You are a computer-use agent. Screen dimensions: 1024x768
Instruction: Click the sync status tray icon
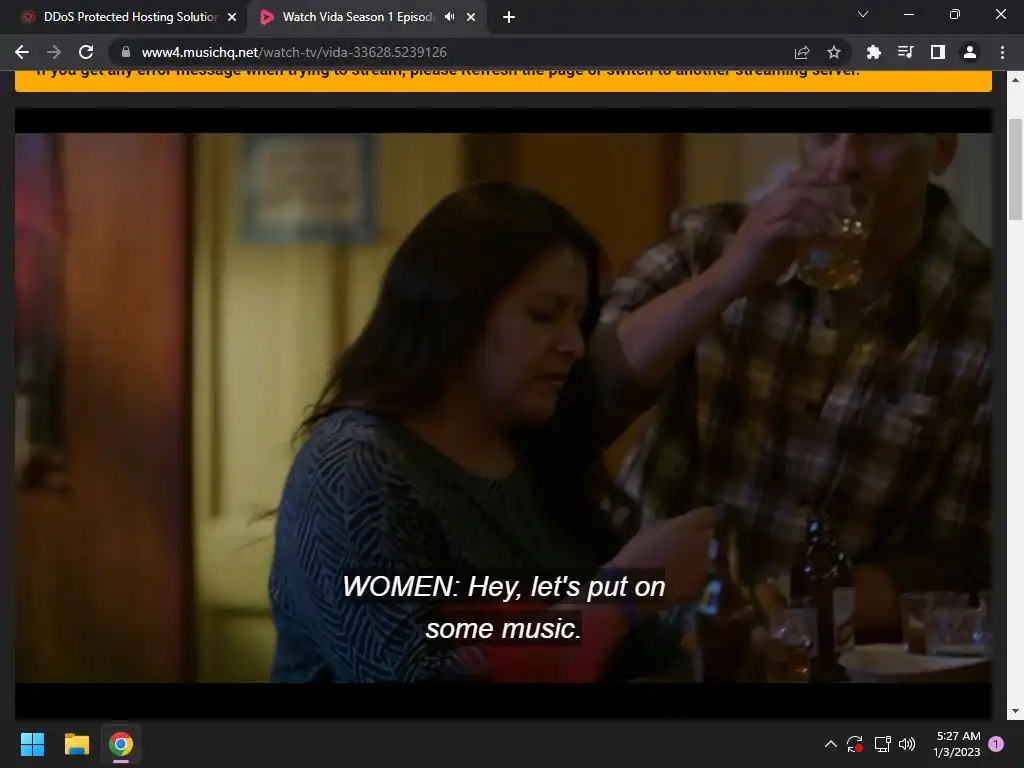point(855,744)
